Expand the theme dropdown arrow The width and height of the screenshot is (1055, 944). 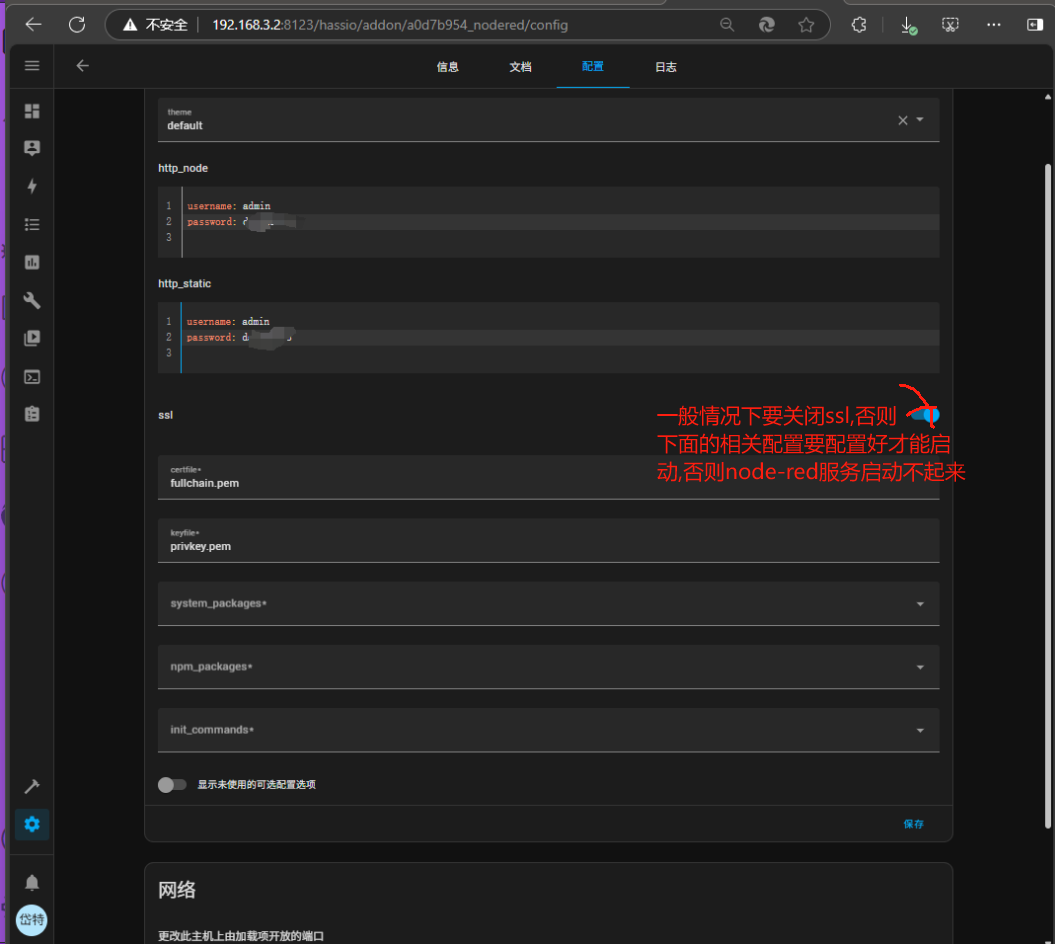coord(920,120)
